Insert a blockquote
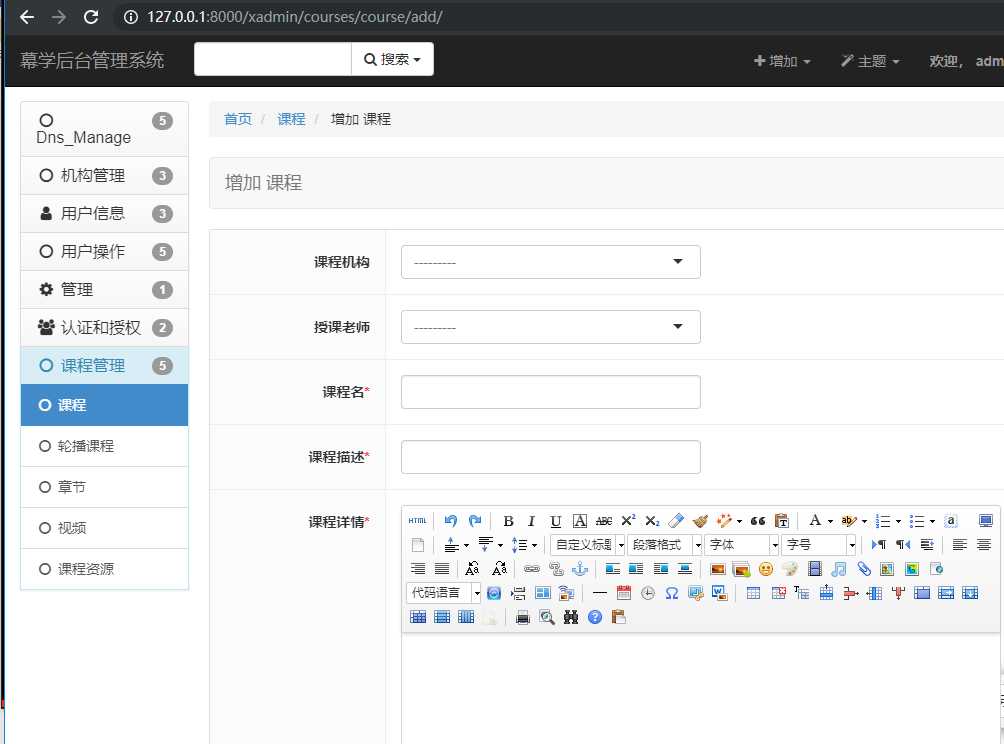This screenshot has height=744, width=1004. pyautogui.click(x=757, y=521)
